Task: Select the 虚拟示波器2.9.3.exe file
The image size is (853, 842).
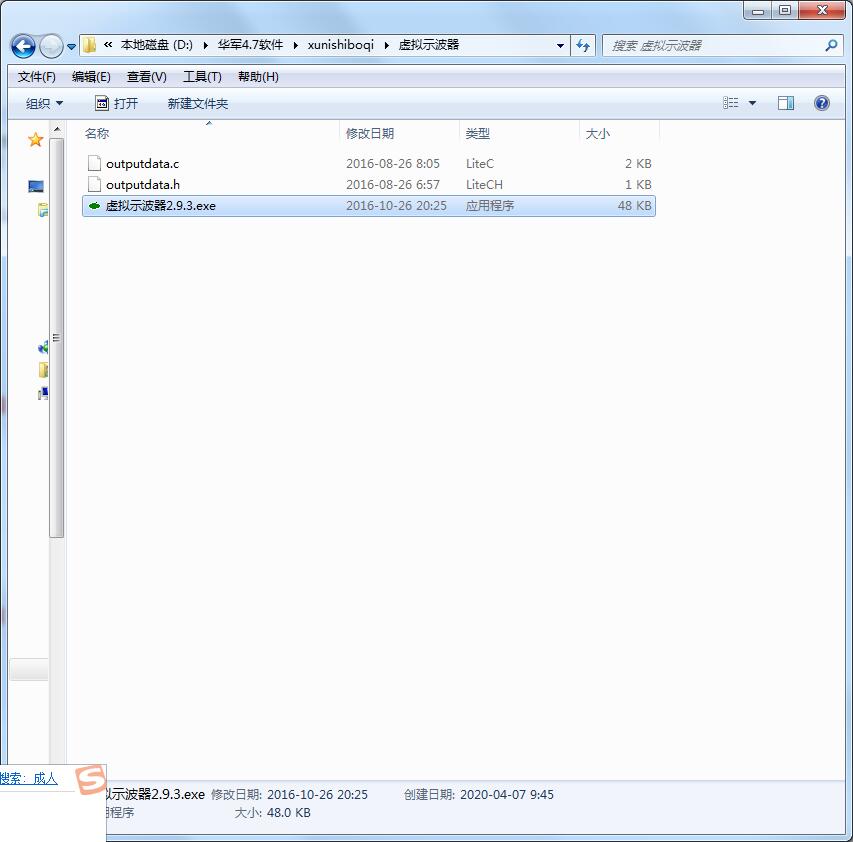Action: coord(160,206)
